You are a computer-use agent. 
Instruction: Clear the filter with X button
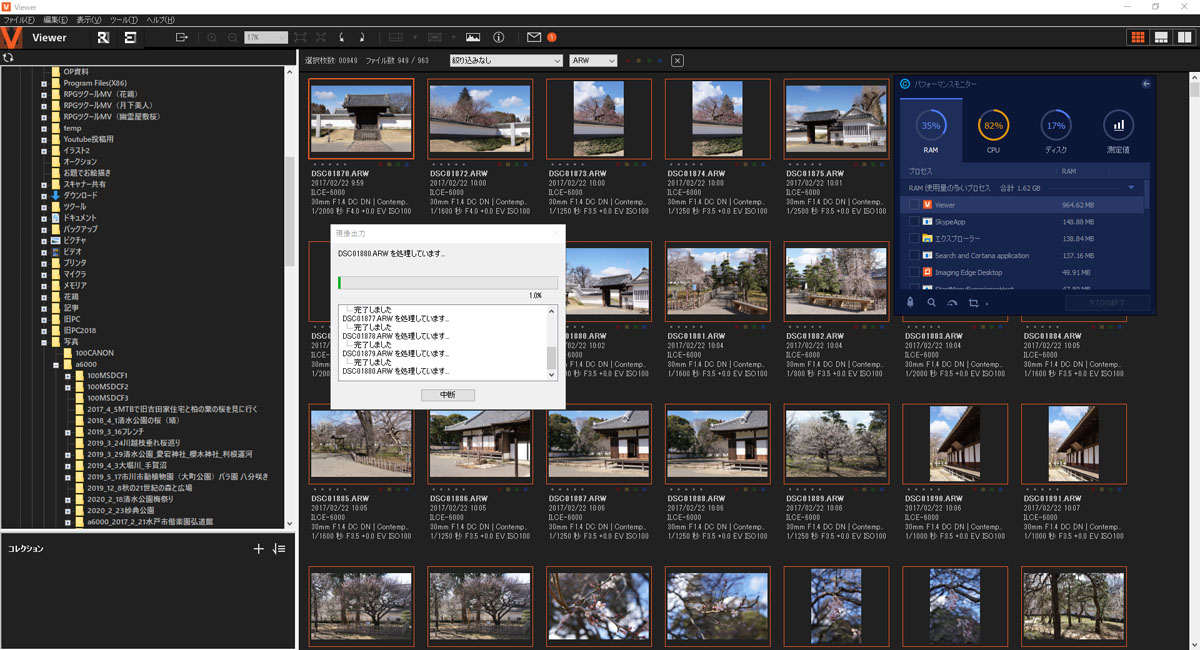[x=677, y=61]
